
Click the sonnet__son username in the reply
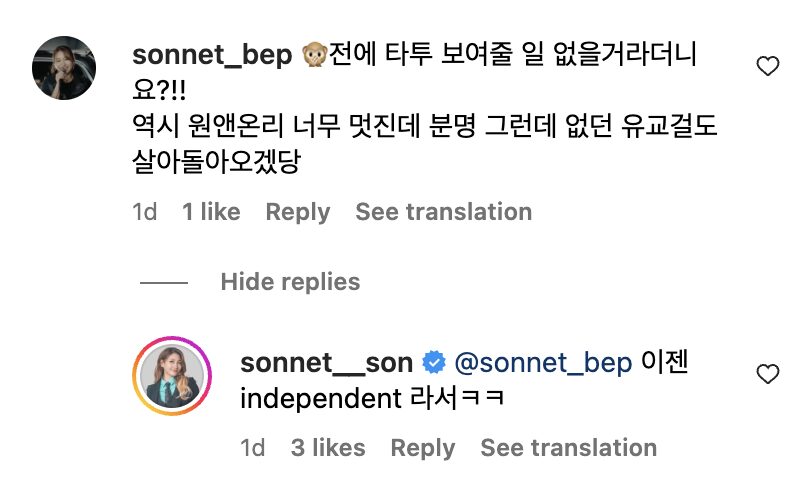pos(326,362)
